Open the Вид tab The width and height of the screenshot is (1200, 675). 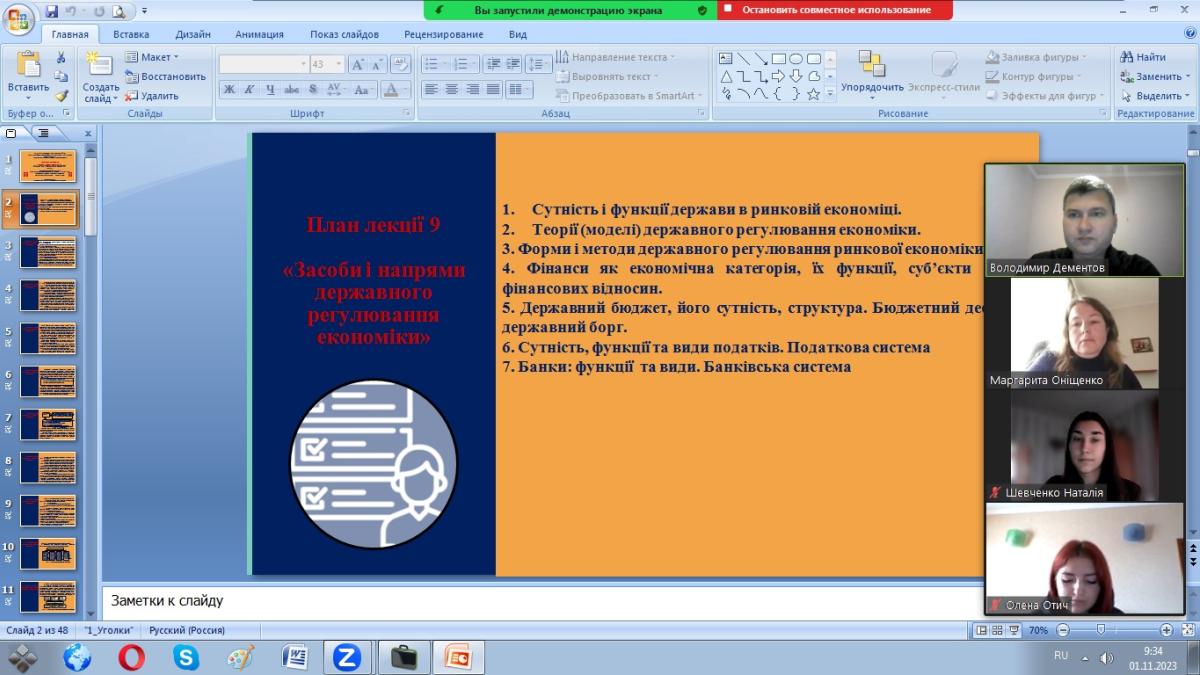517,34
